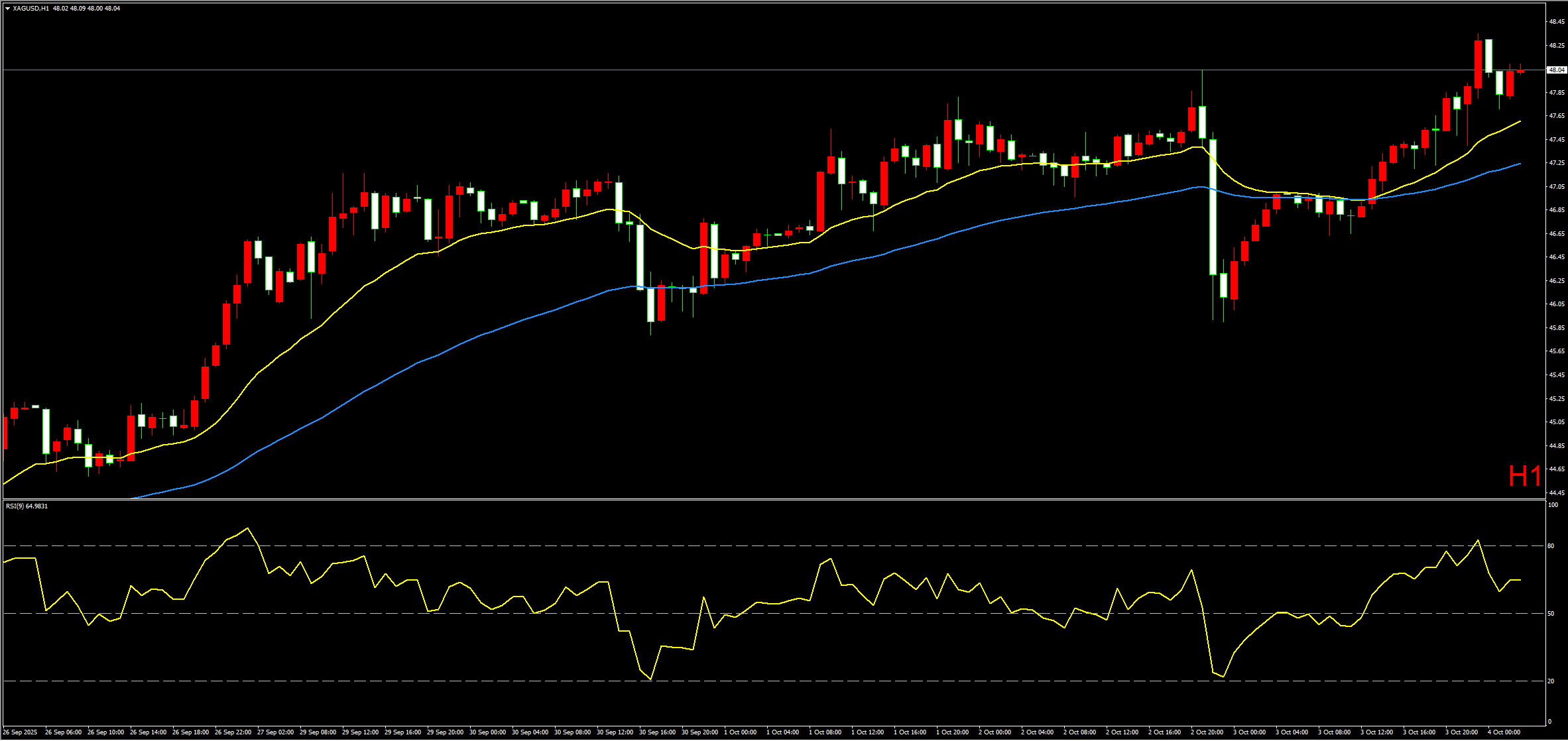
Task: Click the 48.45 price scale label
Action: (x=1556, y=22)
